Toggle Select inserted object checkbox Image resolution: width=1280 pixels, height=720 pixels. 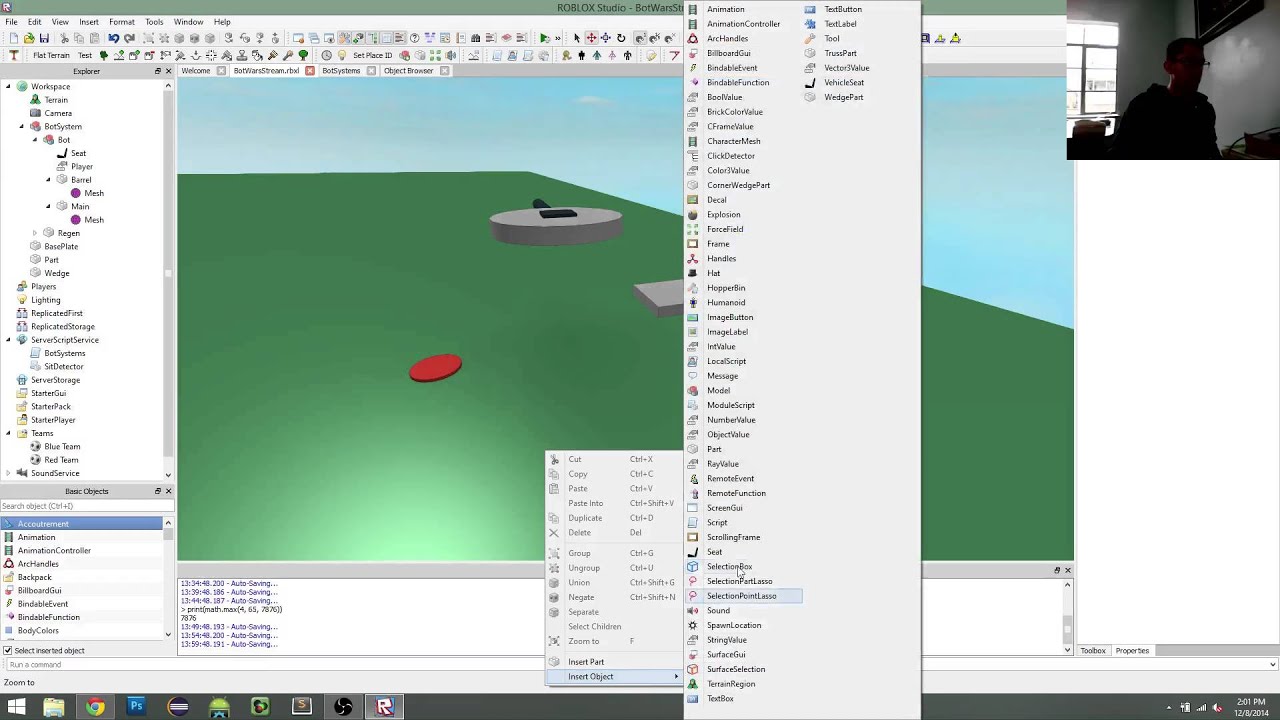coord(7,650)
